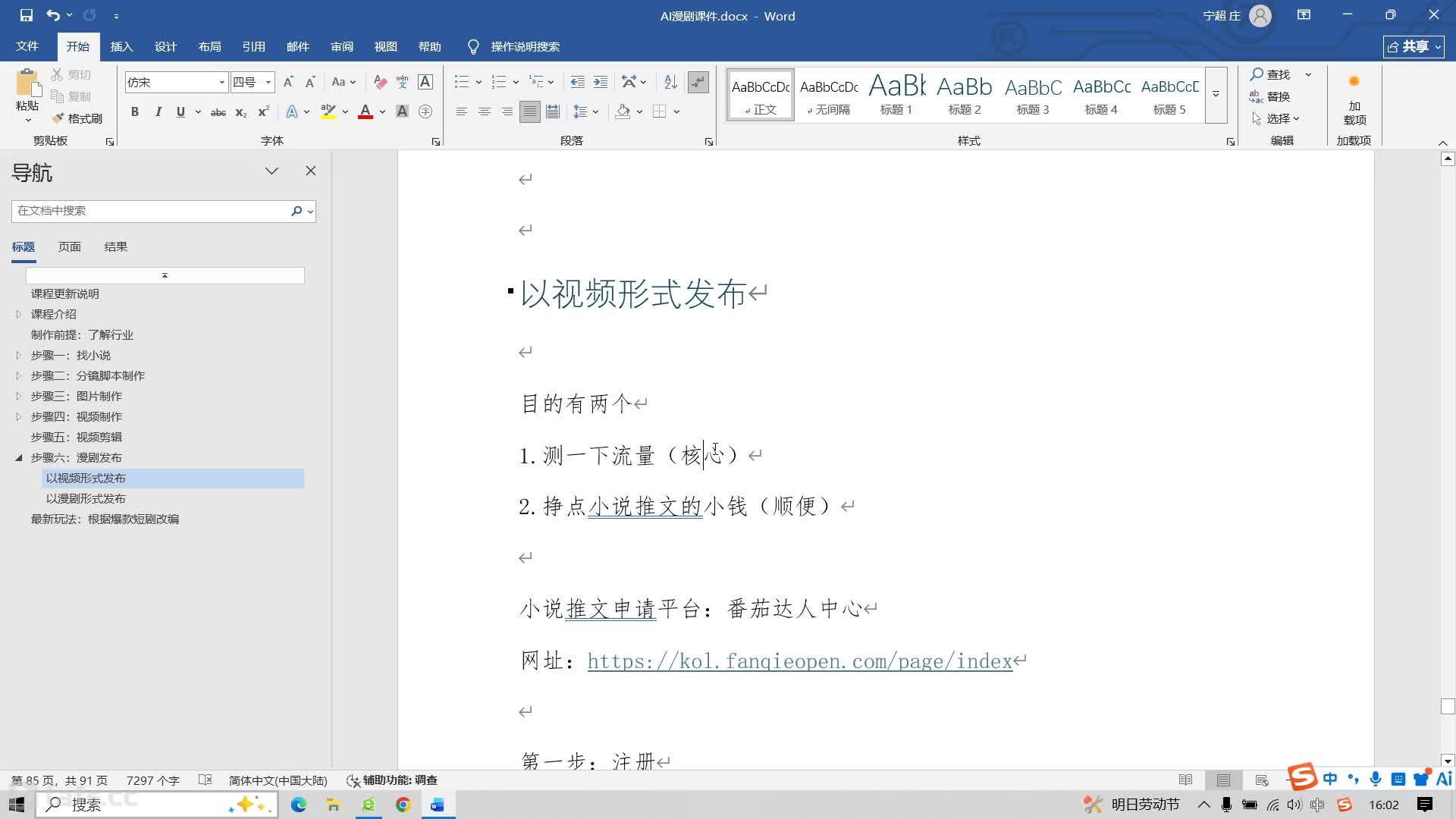Increase font size with the A-up icon
1456x819 pixels.
coord(288,82)
